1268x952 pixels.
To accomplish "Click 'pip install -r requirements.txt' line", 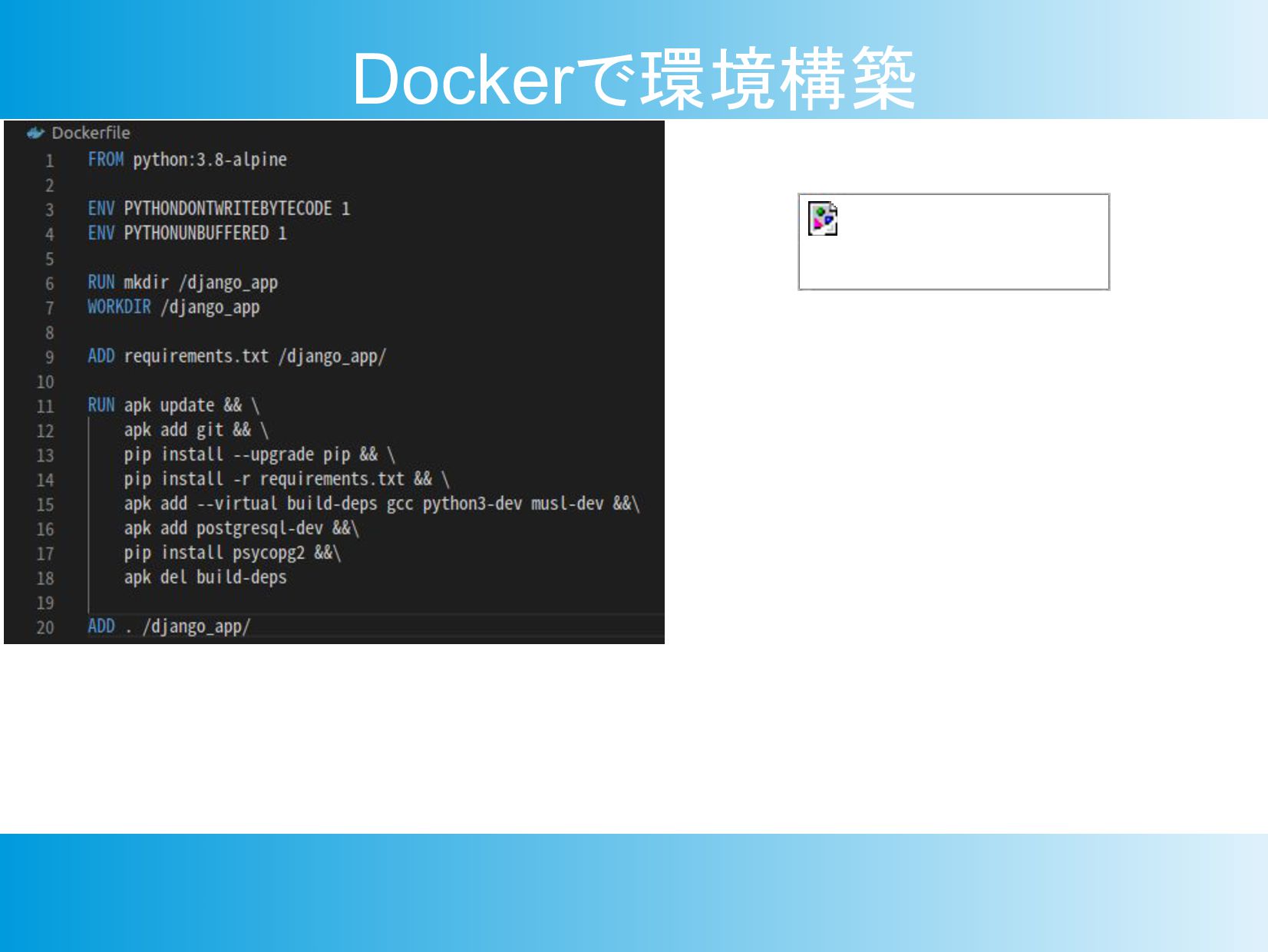I will pyautogui.click(x=287, y=479).
